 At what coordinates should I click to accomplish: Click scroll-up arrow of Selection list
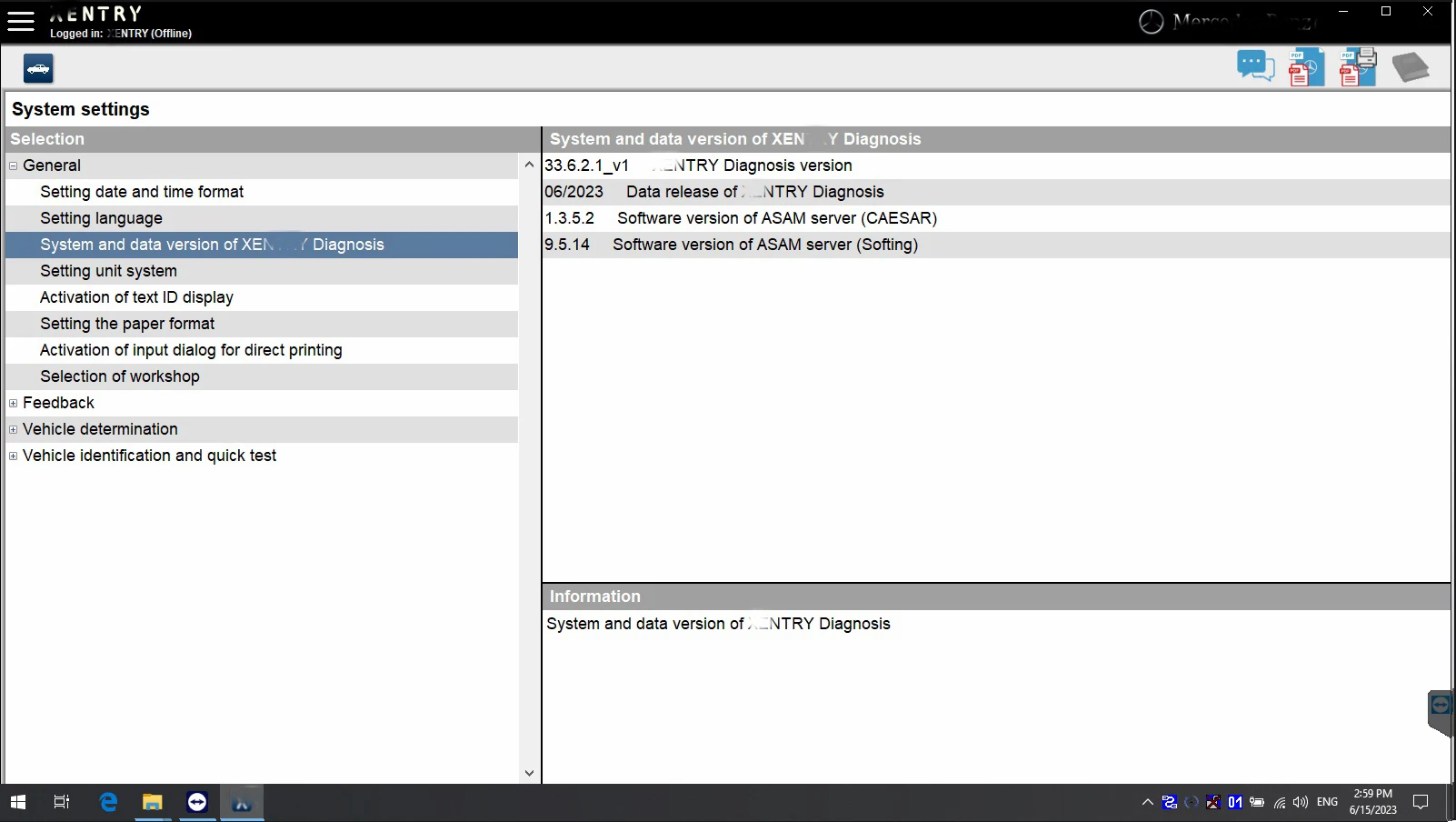[529, 165]
